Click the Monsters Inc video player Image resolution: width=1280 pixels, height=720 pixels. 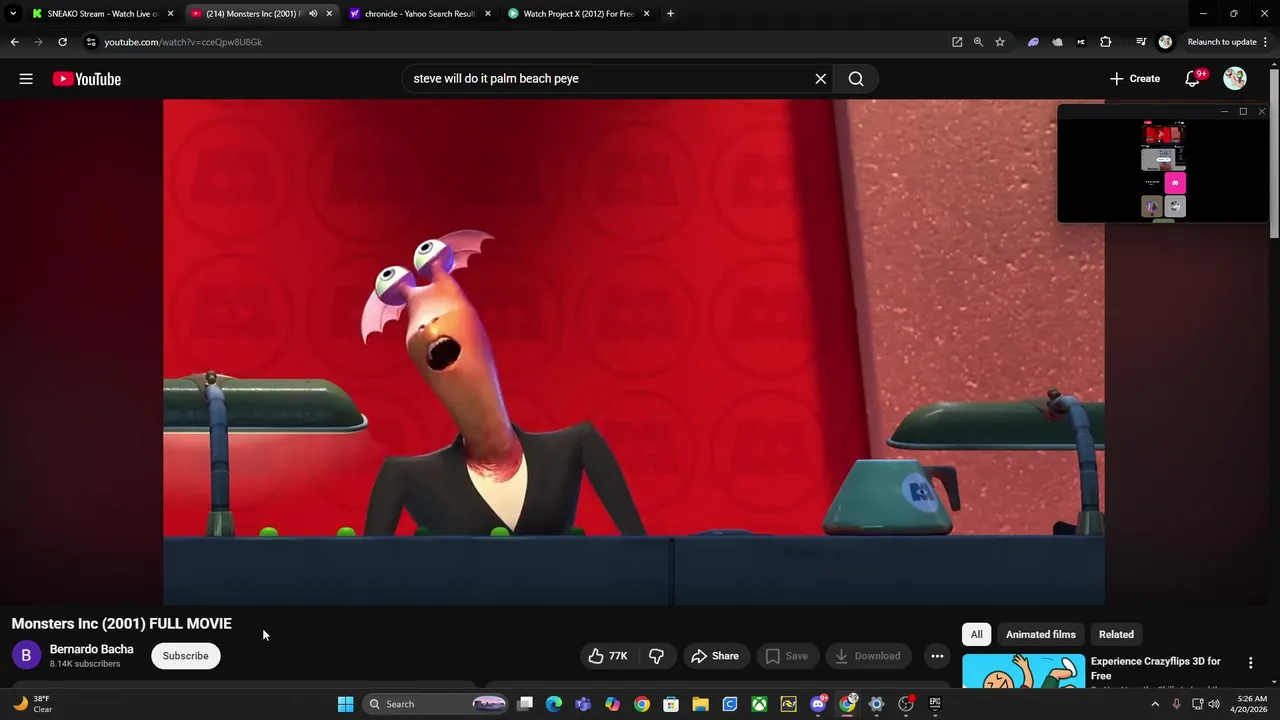point(634,352)
